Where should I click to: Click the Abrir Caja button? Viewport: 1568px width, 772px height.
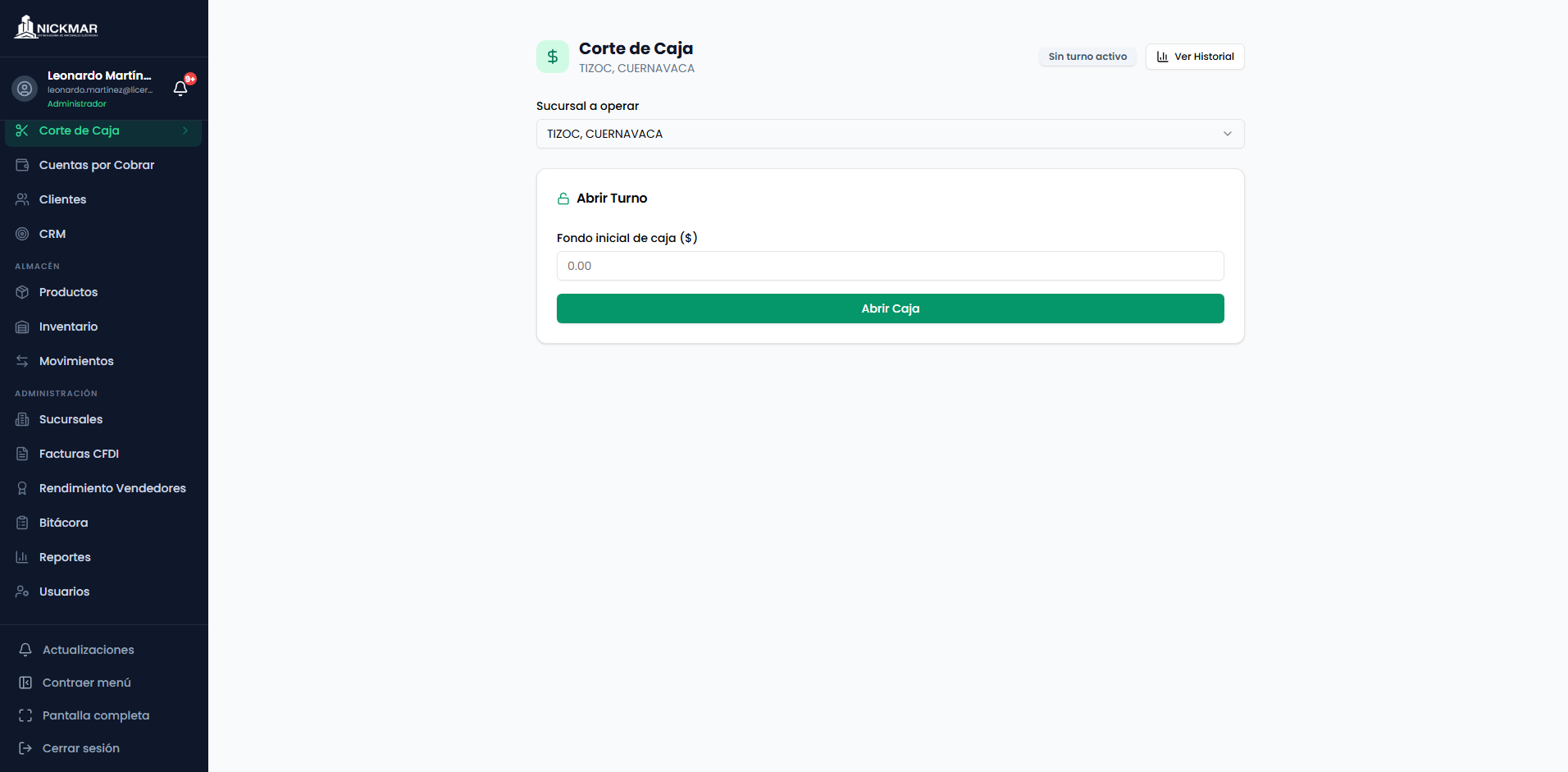(x=890, y=308)
